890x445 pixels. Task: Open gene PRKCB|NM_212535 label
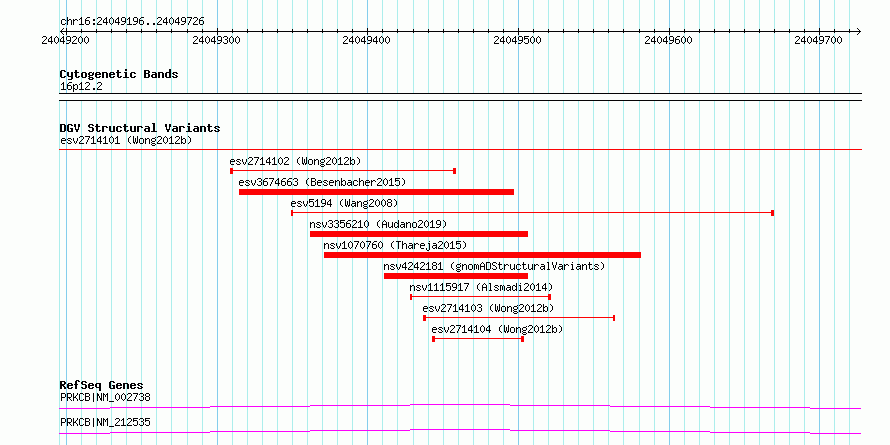click(x=105, y=422)
